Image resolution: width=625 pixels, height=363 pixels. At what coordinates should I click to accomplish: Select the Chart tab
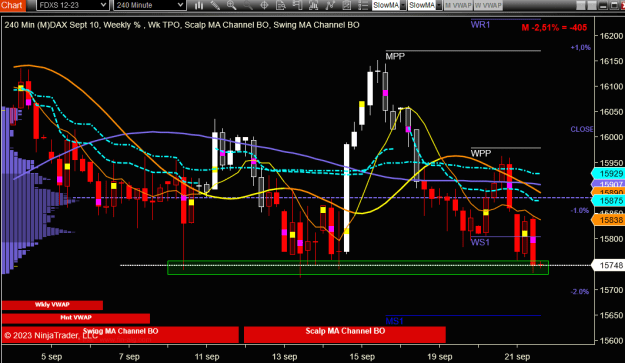coord(12,5)
